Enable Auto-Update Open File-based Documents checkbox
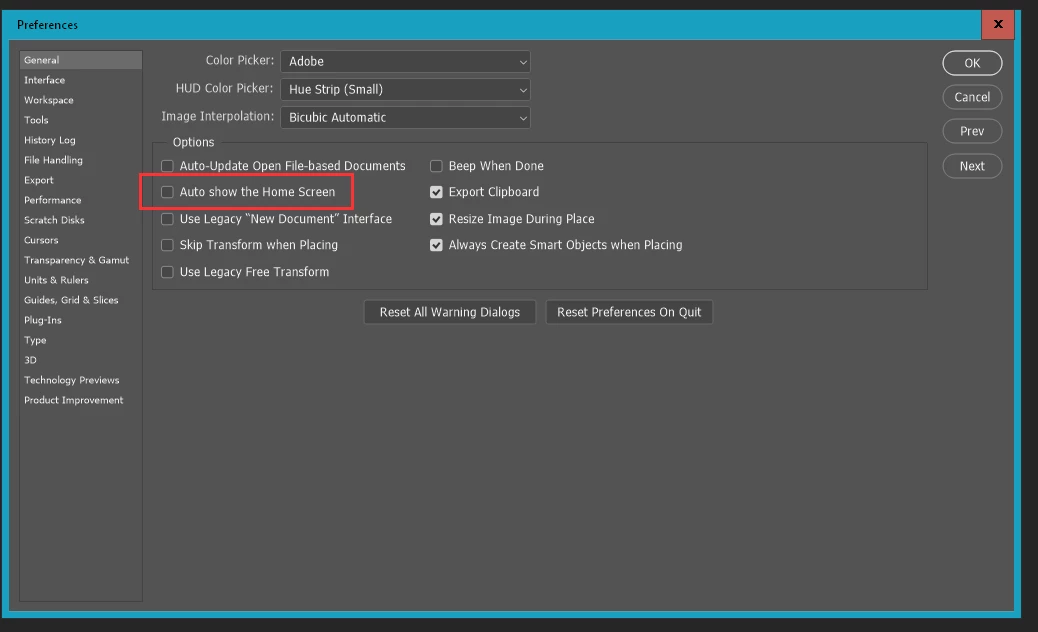The height and width of the screenshot is (632, 1038). [167, 166]
